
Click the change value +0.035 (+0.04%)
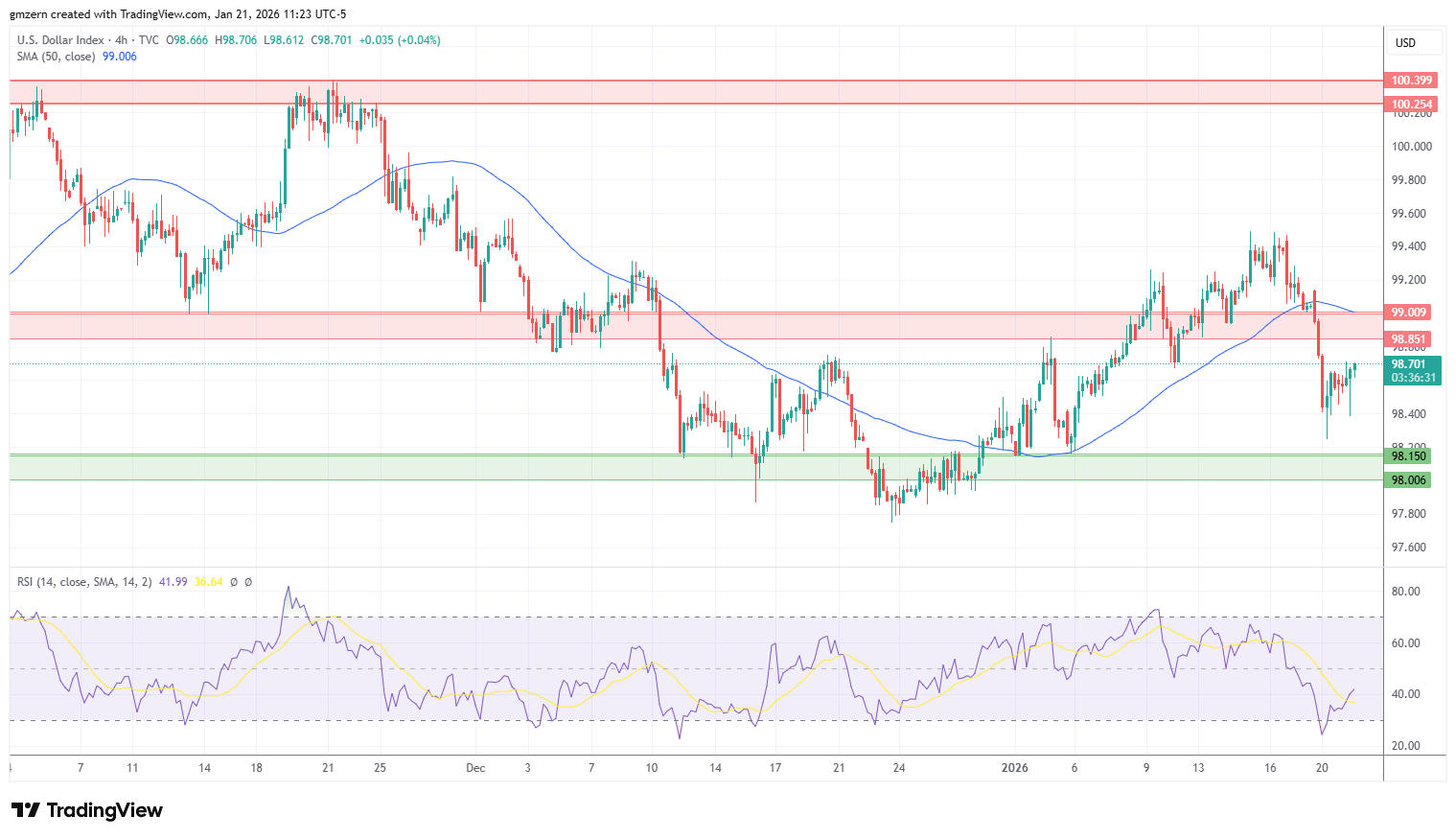pyautogui.click(x=400, y=40)
